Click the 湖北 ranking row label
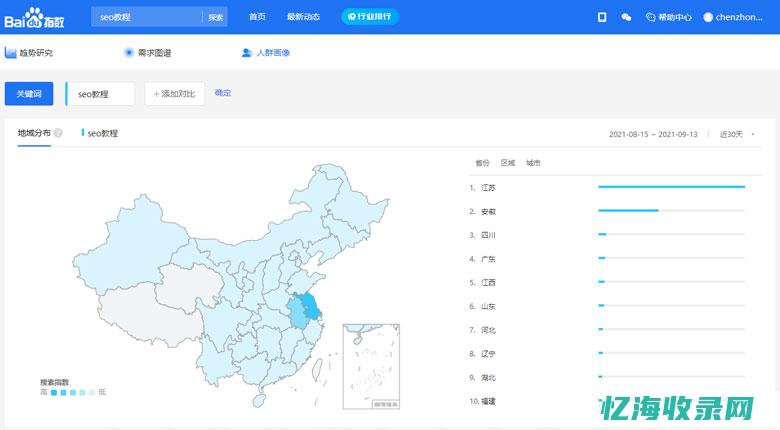 488,377
